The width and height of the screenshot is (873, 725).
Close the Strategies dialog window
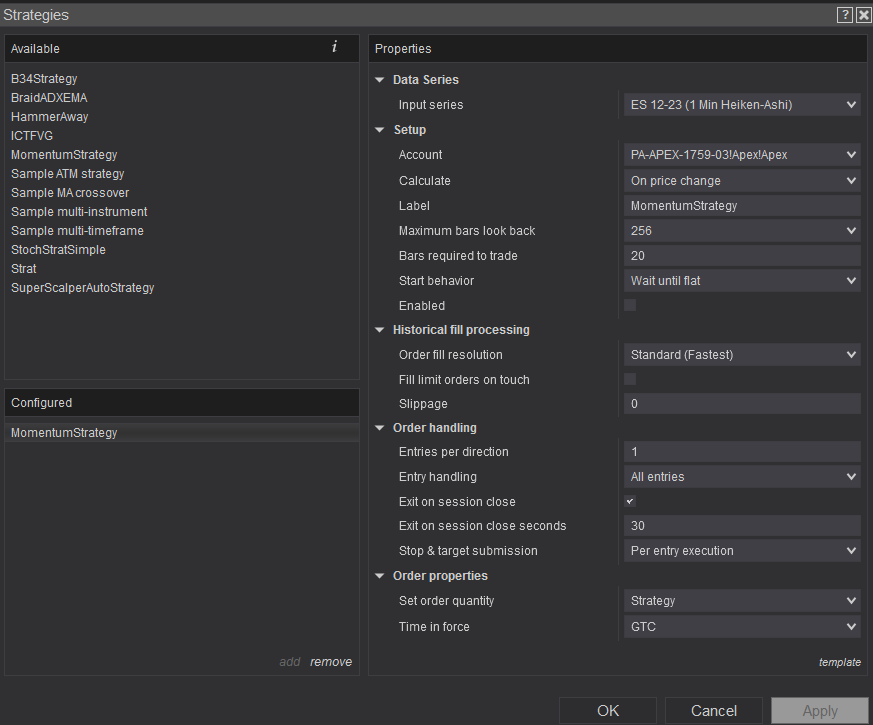coord(863,15)
